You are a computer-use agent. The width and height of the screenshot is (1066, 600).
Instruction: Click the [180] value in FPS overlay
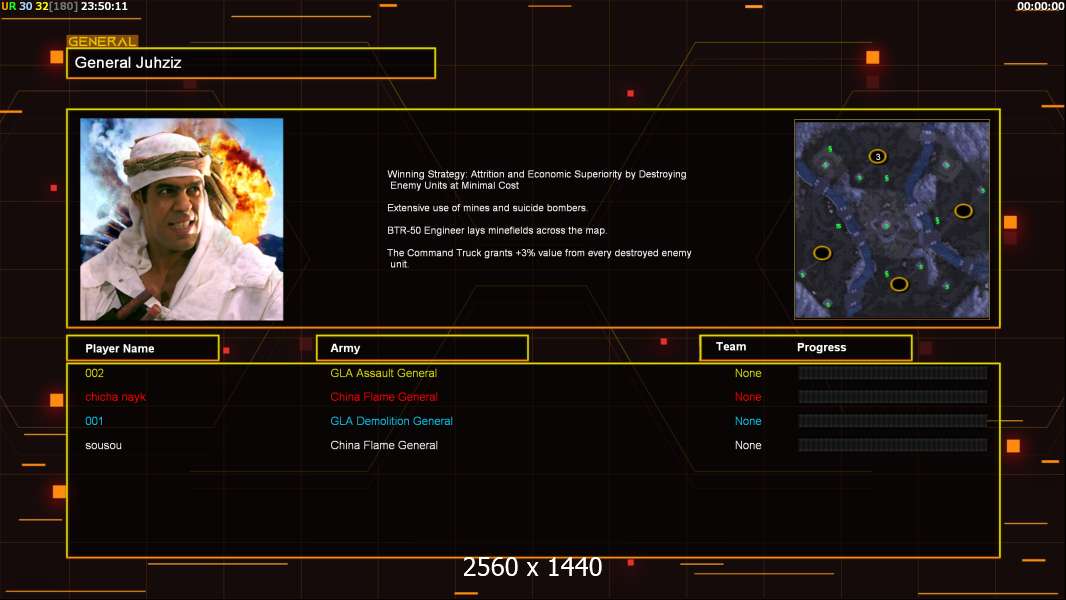(63, 6)
